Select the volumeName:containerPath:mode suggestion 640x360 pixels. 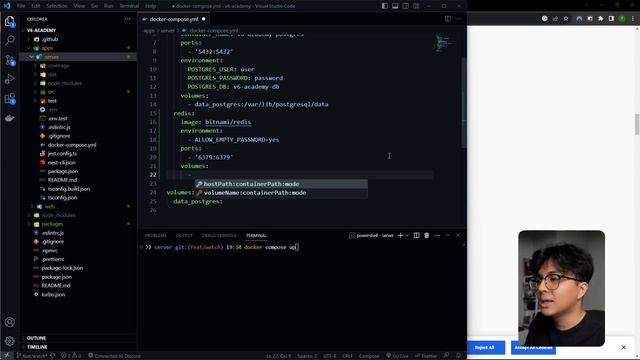tap(281, 193)
